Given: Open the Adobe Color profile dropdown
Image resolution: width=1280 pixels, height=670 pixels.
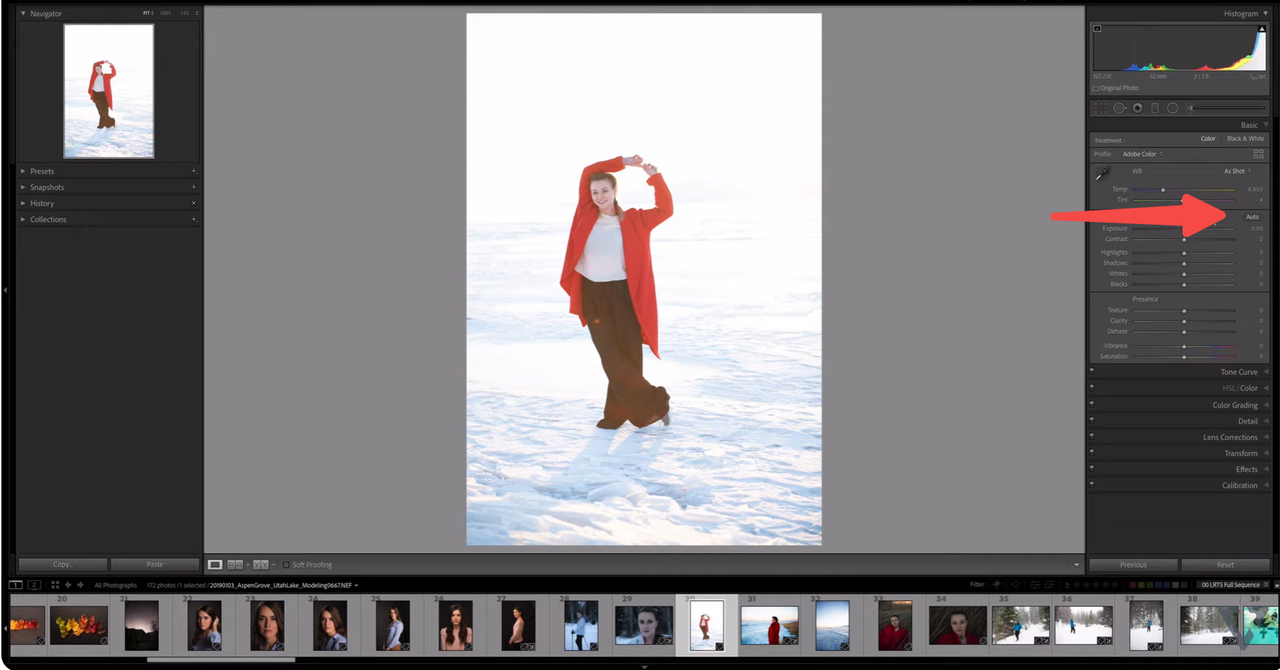Looking at the screenshot, I should 1142,154.
